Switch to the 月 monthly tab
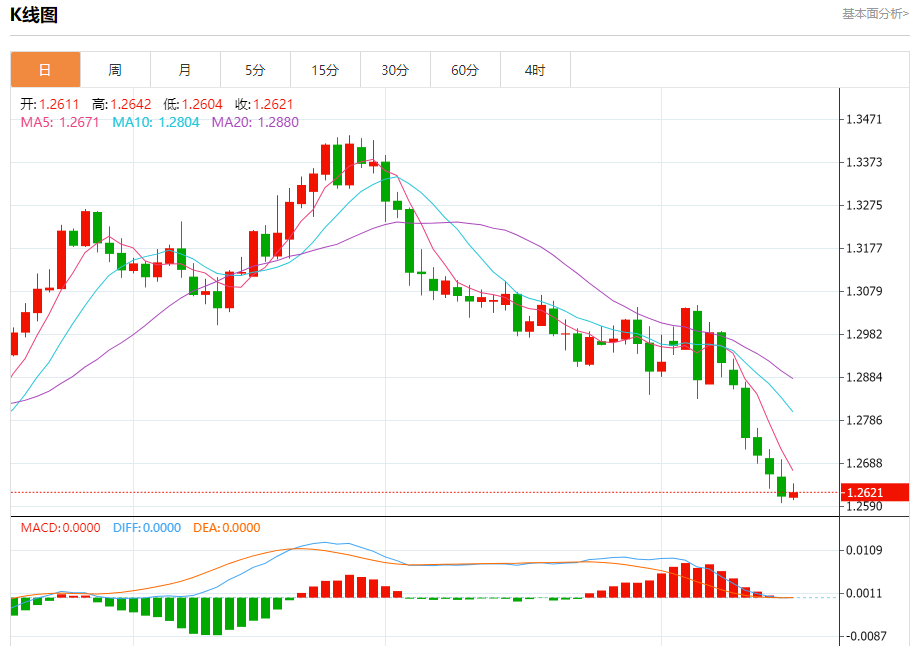Viewport: 915px width, 646px height. pos(186,70)
